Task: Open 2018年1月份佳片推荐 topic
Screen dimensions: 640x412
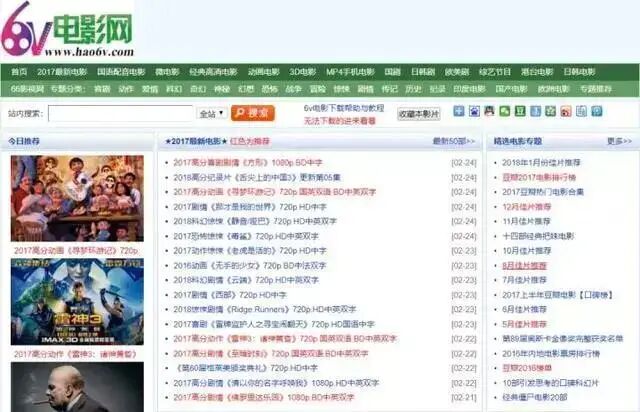Action: (x=541, y=163)
